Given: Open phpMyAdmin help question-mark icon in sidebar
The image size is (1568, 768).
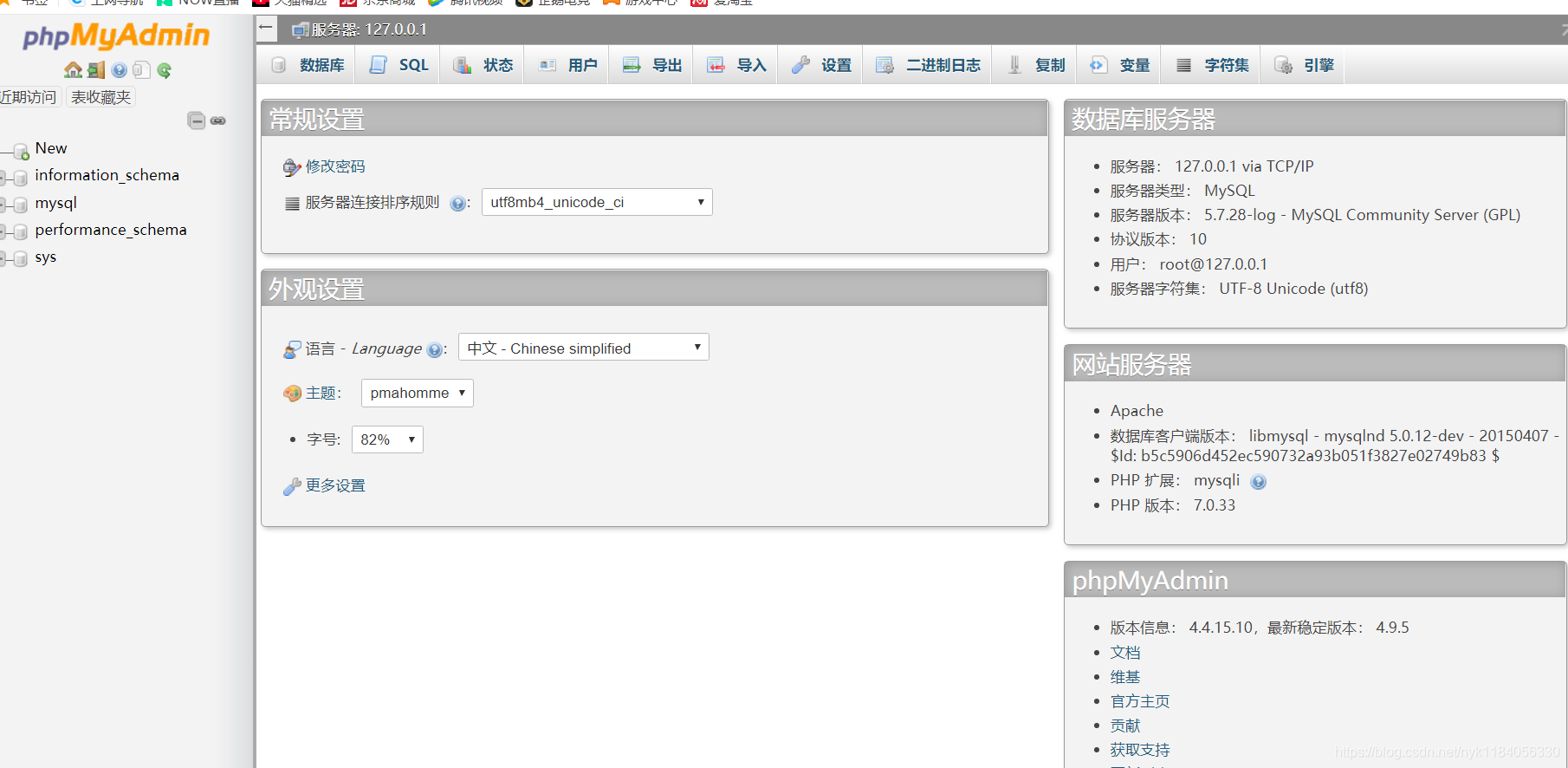Looking at the screenshot, I should coord(120,70).
